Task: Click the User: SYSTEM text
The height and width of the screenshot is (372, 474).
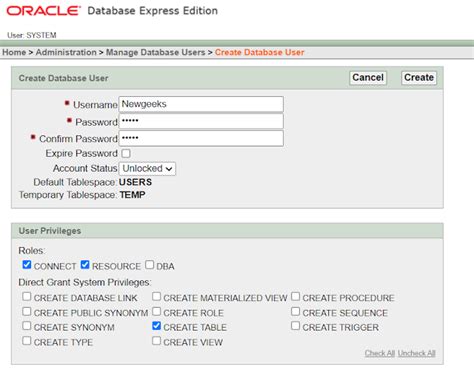Action: point(32,35)
